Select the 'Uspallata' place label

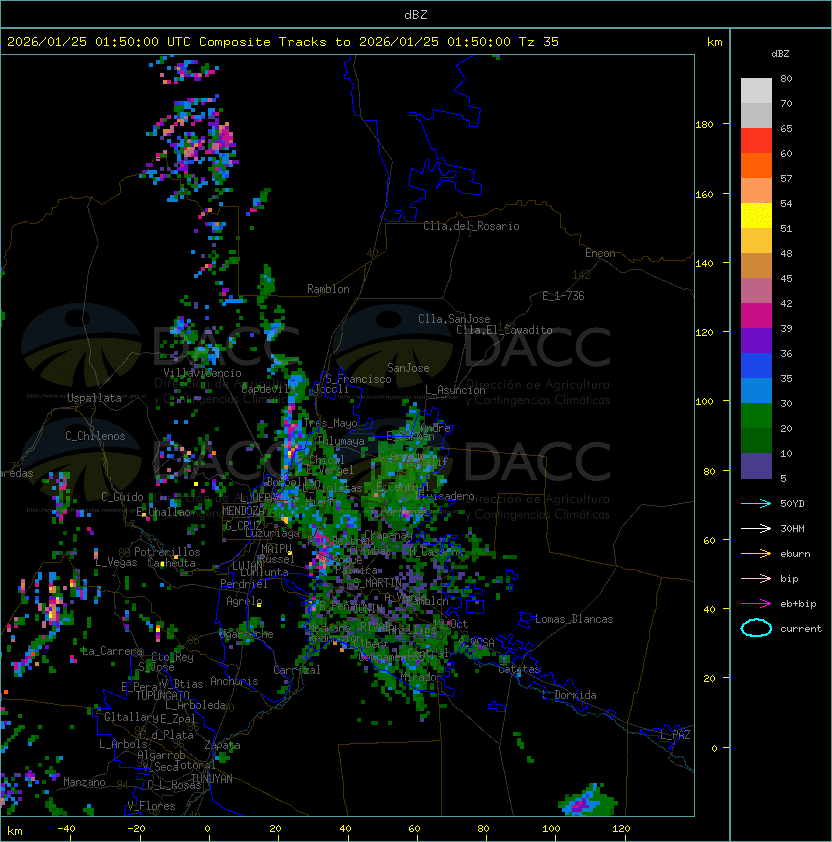(94, 398)
